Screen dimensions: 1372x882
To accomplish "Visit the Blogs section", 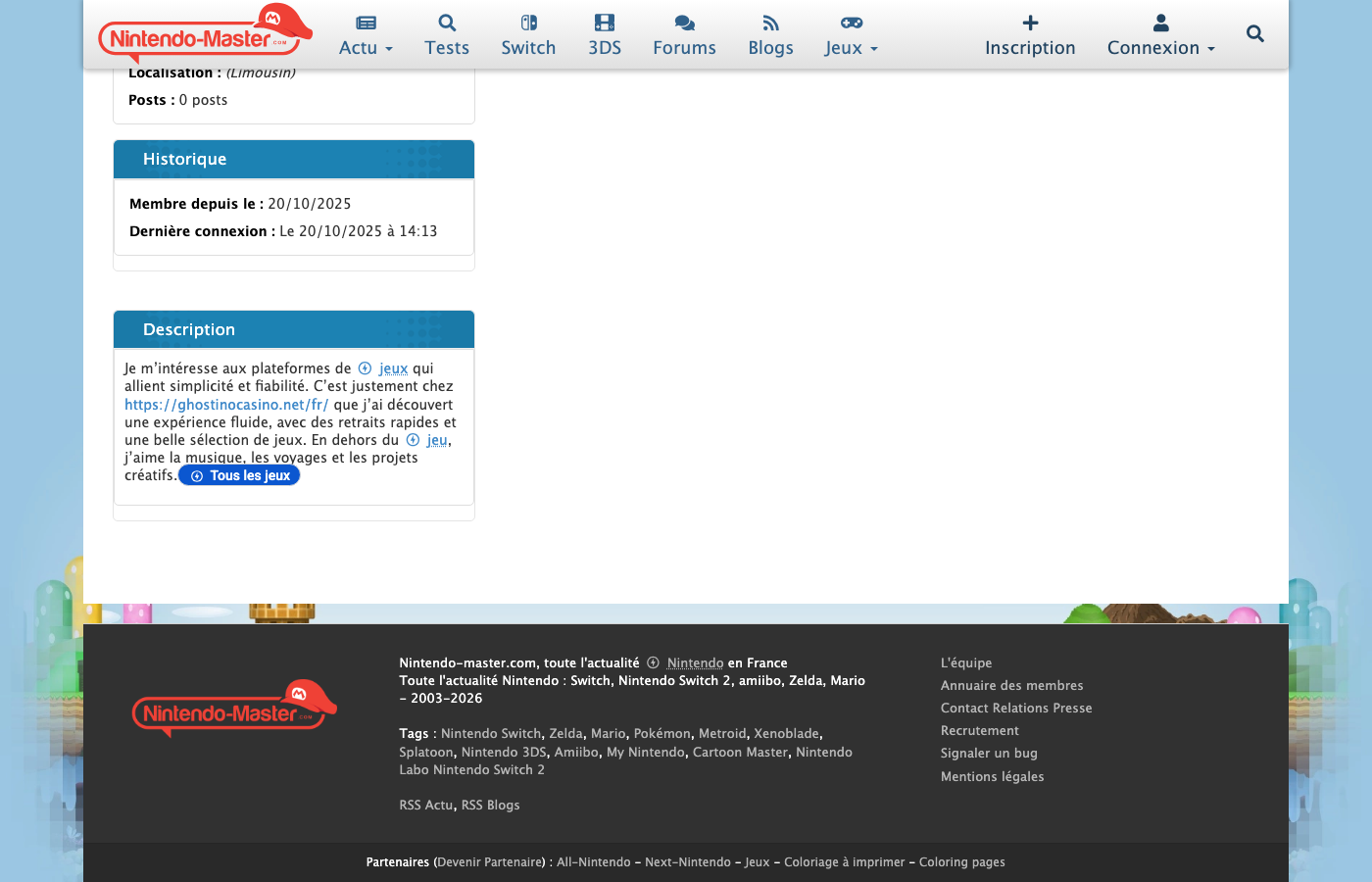I will pyautogui.click(x=771, y=48).
